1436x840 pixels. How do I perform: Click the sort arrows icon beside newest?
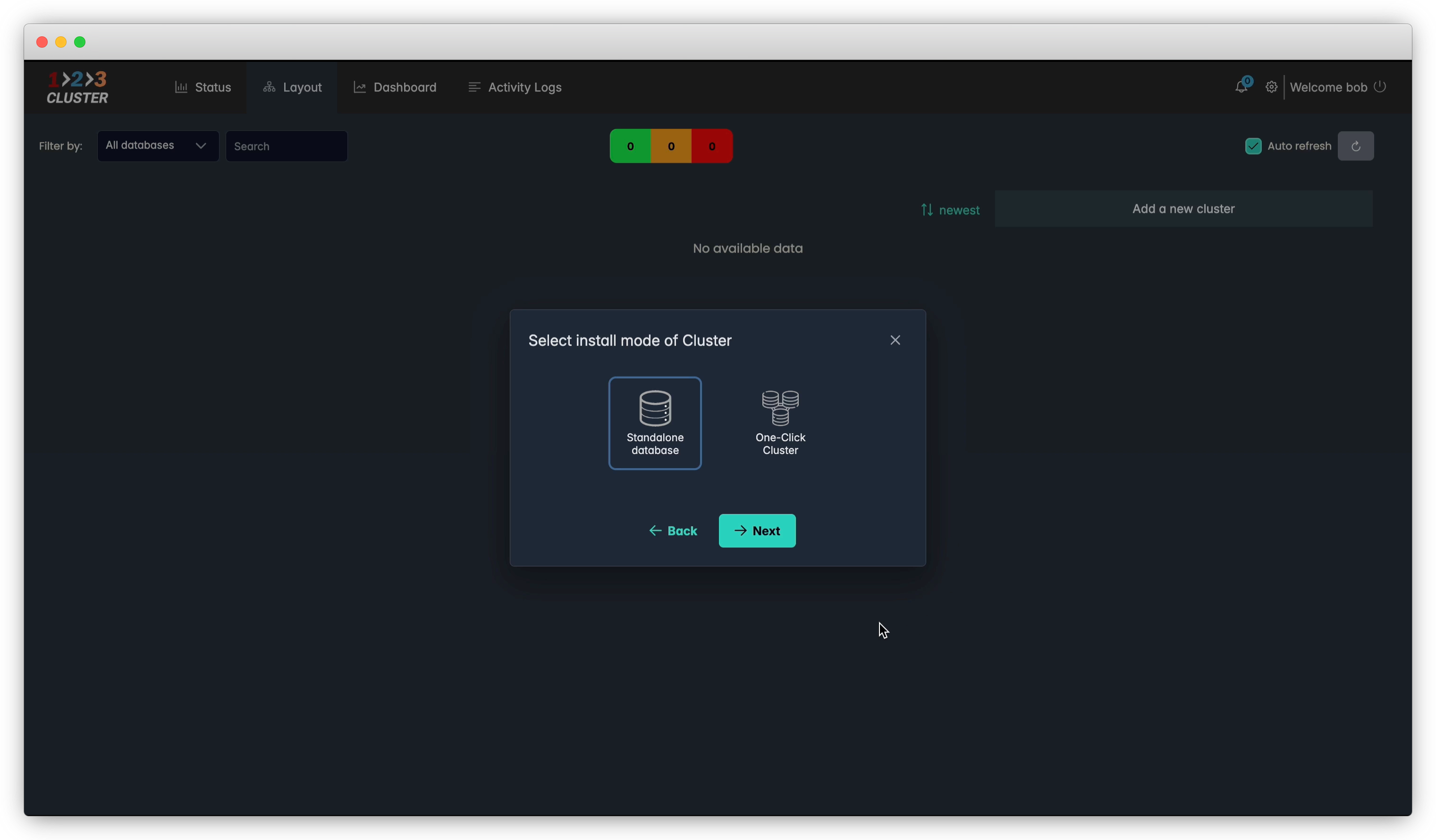(x=927, y=210)
